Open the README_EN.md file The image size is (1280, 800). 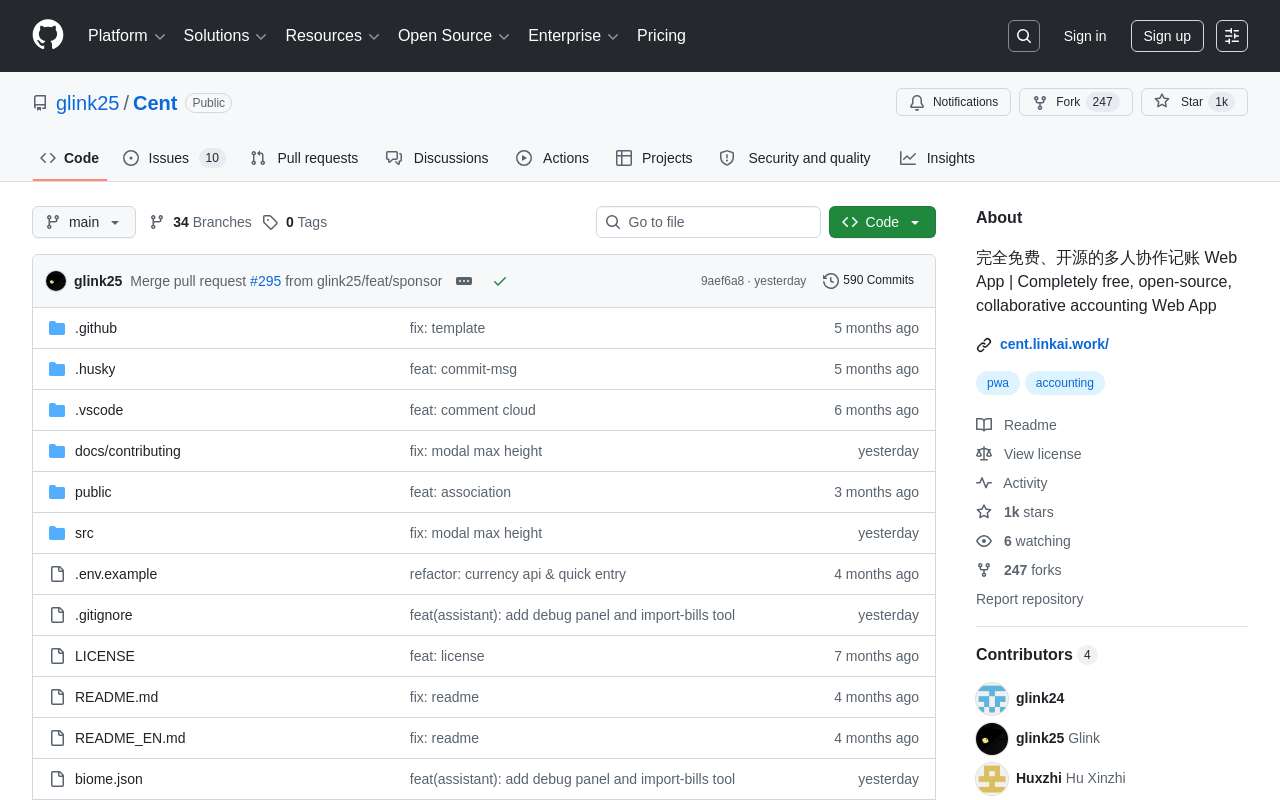pyautogui.click(x=130, y=738)
